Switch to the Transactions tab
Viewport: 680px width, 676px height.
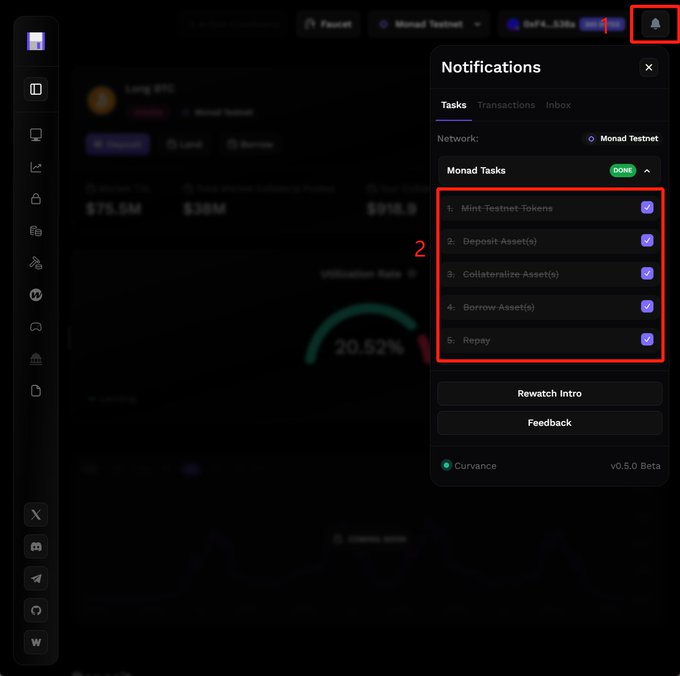point(506,105)
